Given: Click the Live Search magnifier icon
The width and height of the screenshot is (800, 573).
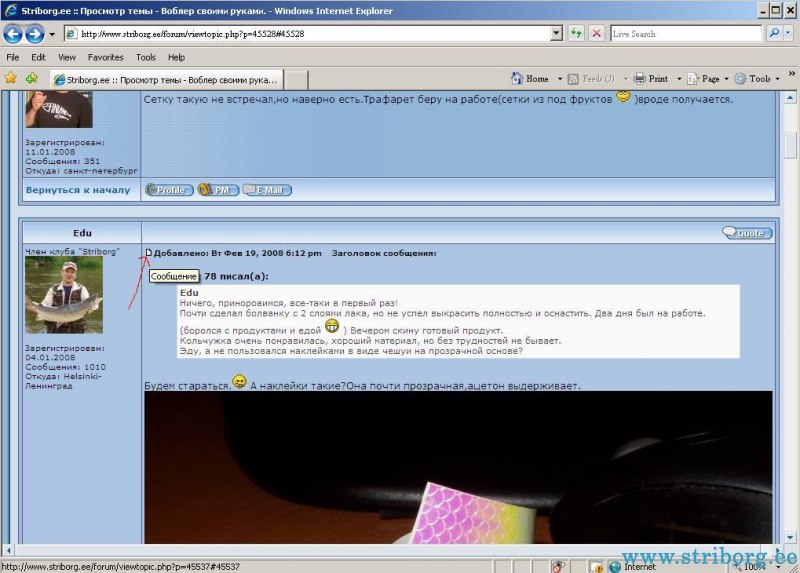Looking at the screenshot, I should tap(775, 33).
